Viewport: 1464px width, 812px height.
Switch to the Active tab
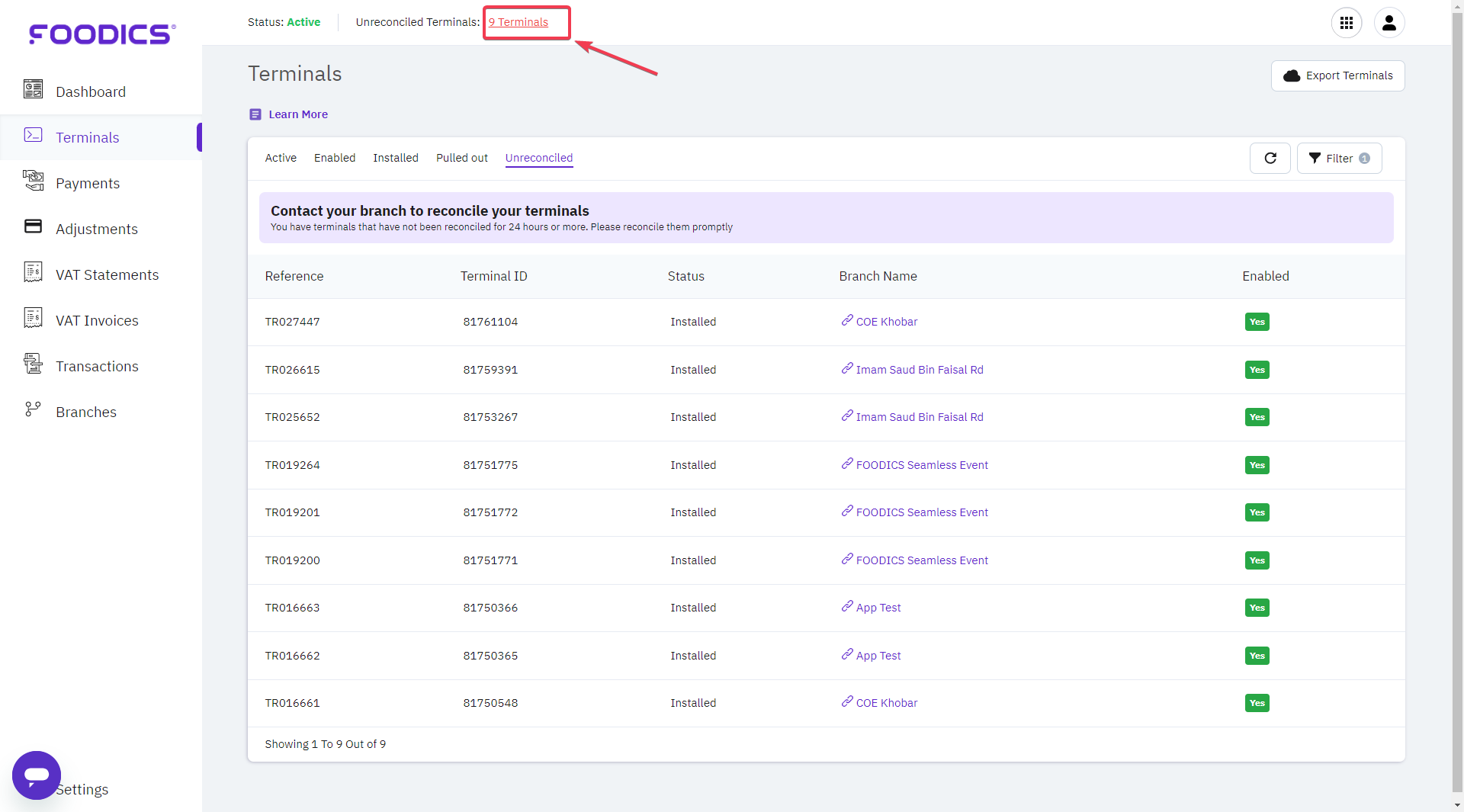[x=281, y=158]
